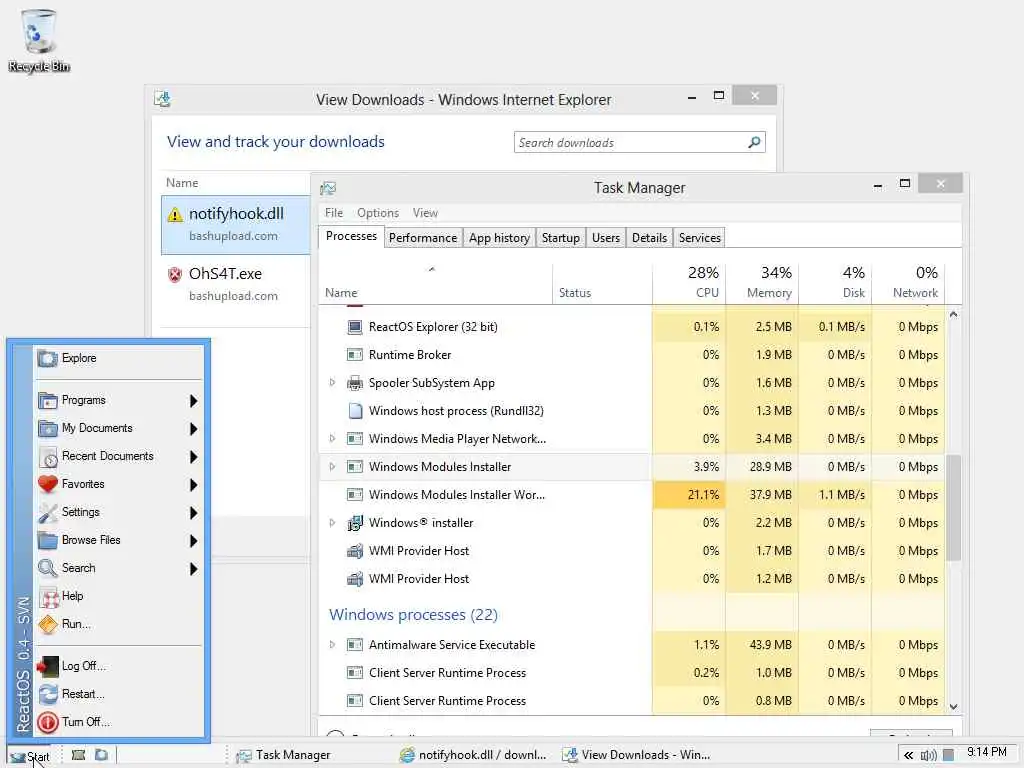Sort by the Network column header
Viewport: 1024px width, 768px height.
pyautogui.click(x=908, y=283)
